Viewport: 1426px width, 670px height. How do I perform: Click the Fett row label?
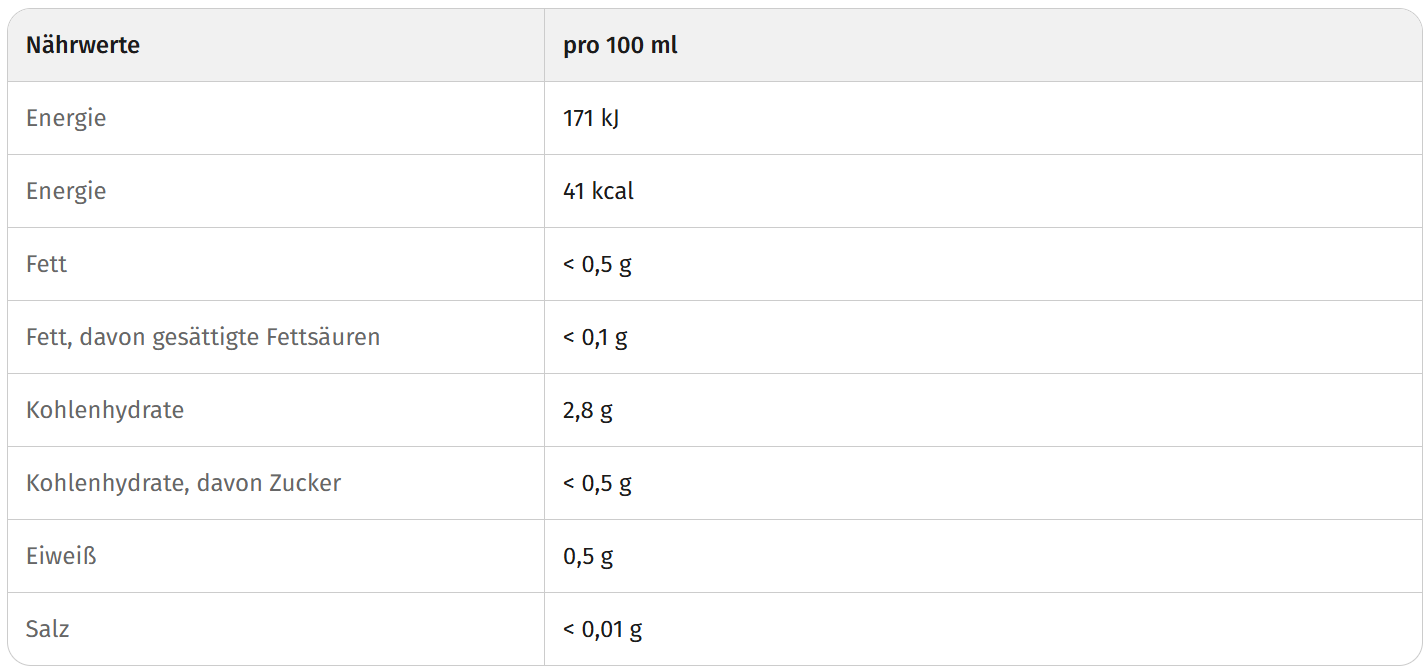(47, 264)
